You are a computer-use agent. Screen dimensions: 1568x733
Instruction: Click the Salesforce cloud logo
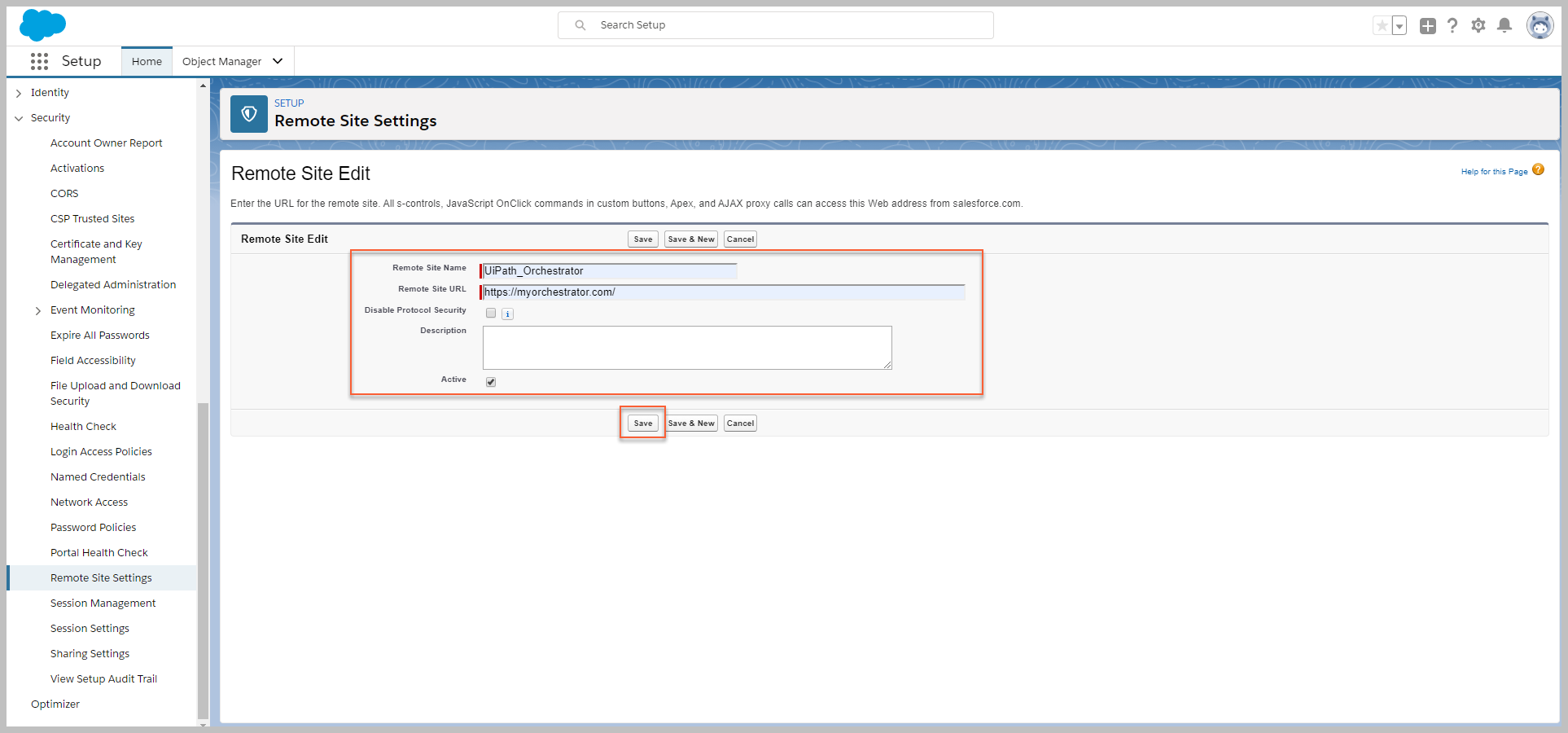click(x=42, y=25)
